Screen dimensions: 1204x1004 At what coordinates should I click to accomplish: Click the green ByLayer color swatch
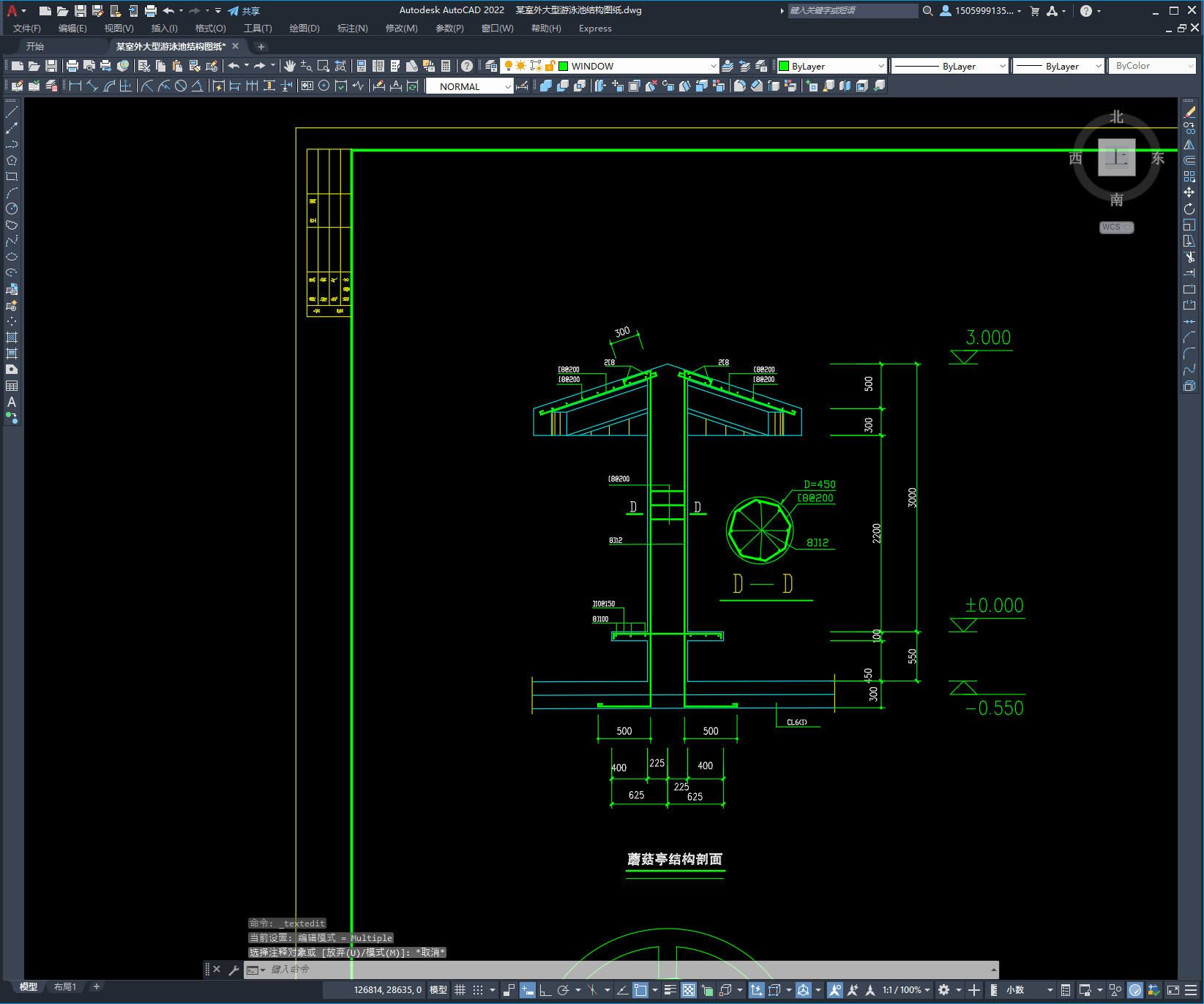pyautogui.click(x=784, y=66)
